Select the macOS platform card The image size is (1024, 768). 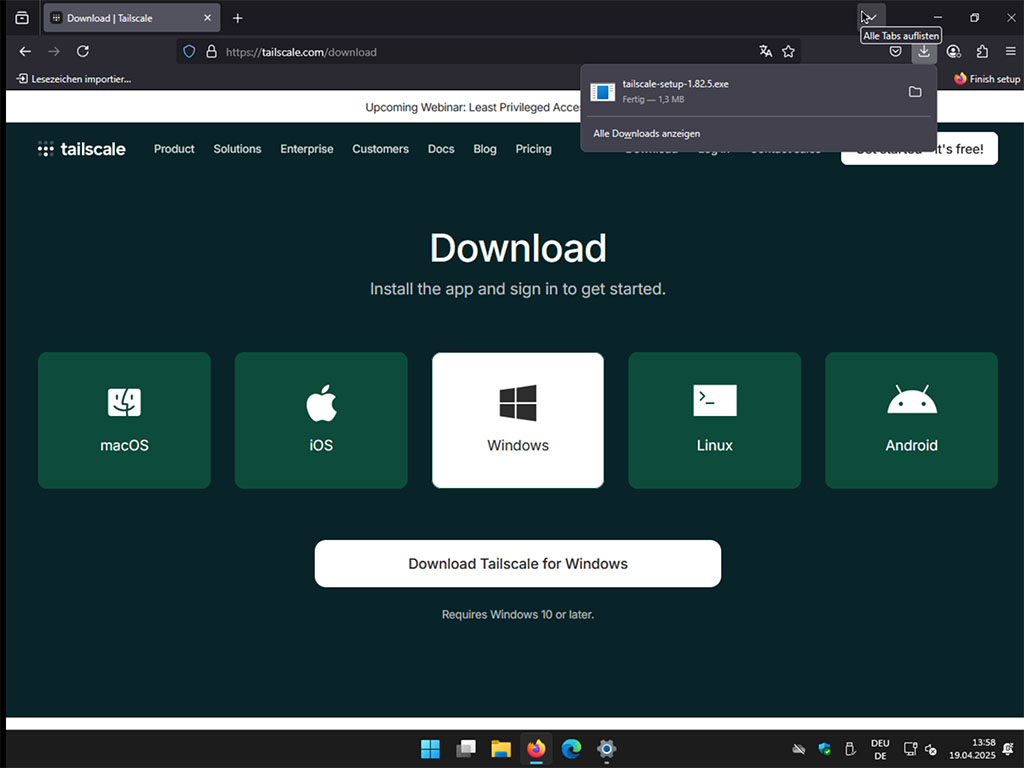tap(124, 420)
